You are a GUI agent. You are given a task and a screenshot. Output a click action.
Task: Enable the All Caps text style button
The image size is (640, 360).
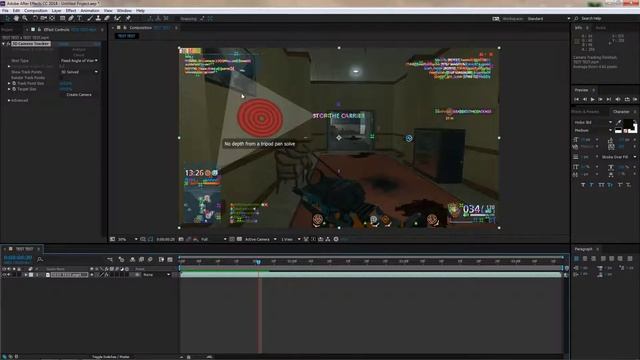[x=601, y=185]
